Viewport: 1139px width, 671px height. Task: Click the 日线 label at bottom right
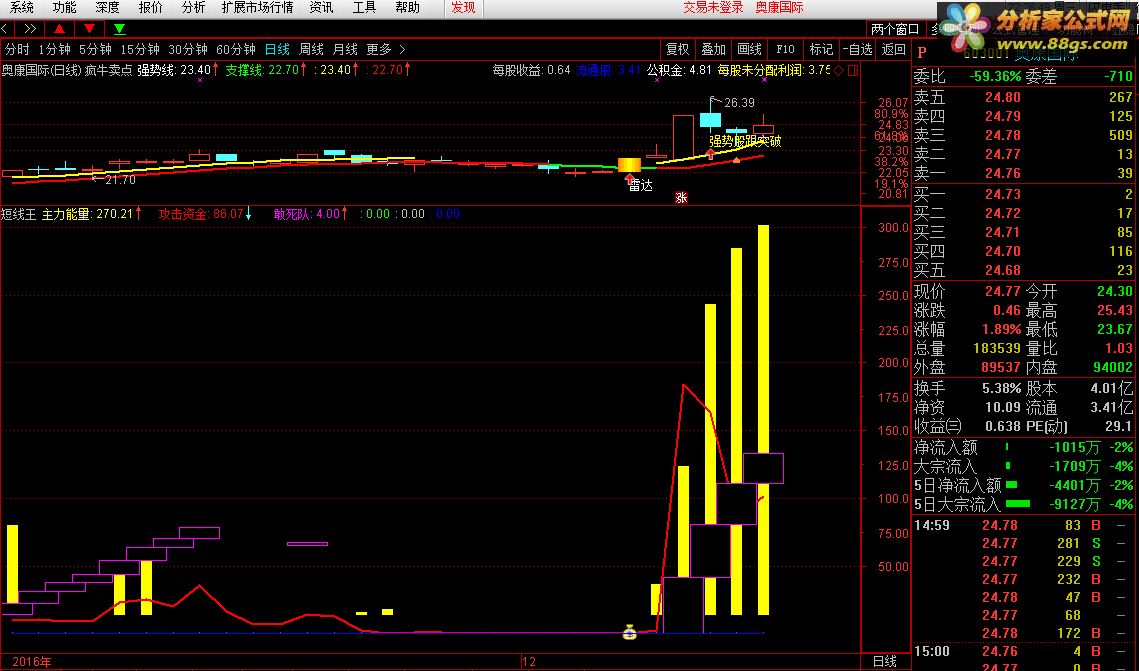coord(885,662)
